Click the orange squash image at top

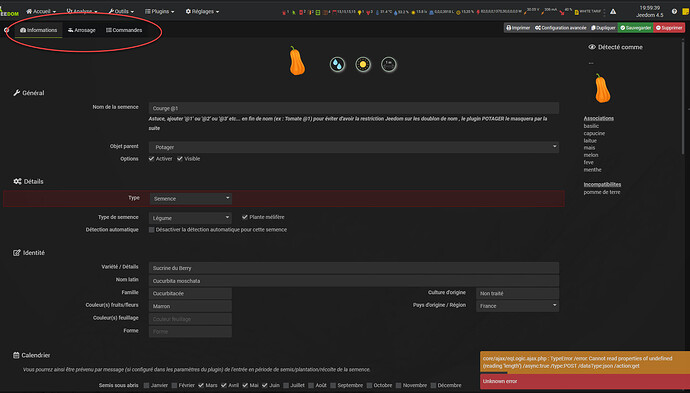[x=297, y=61]
